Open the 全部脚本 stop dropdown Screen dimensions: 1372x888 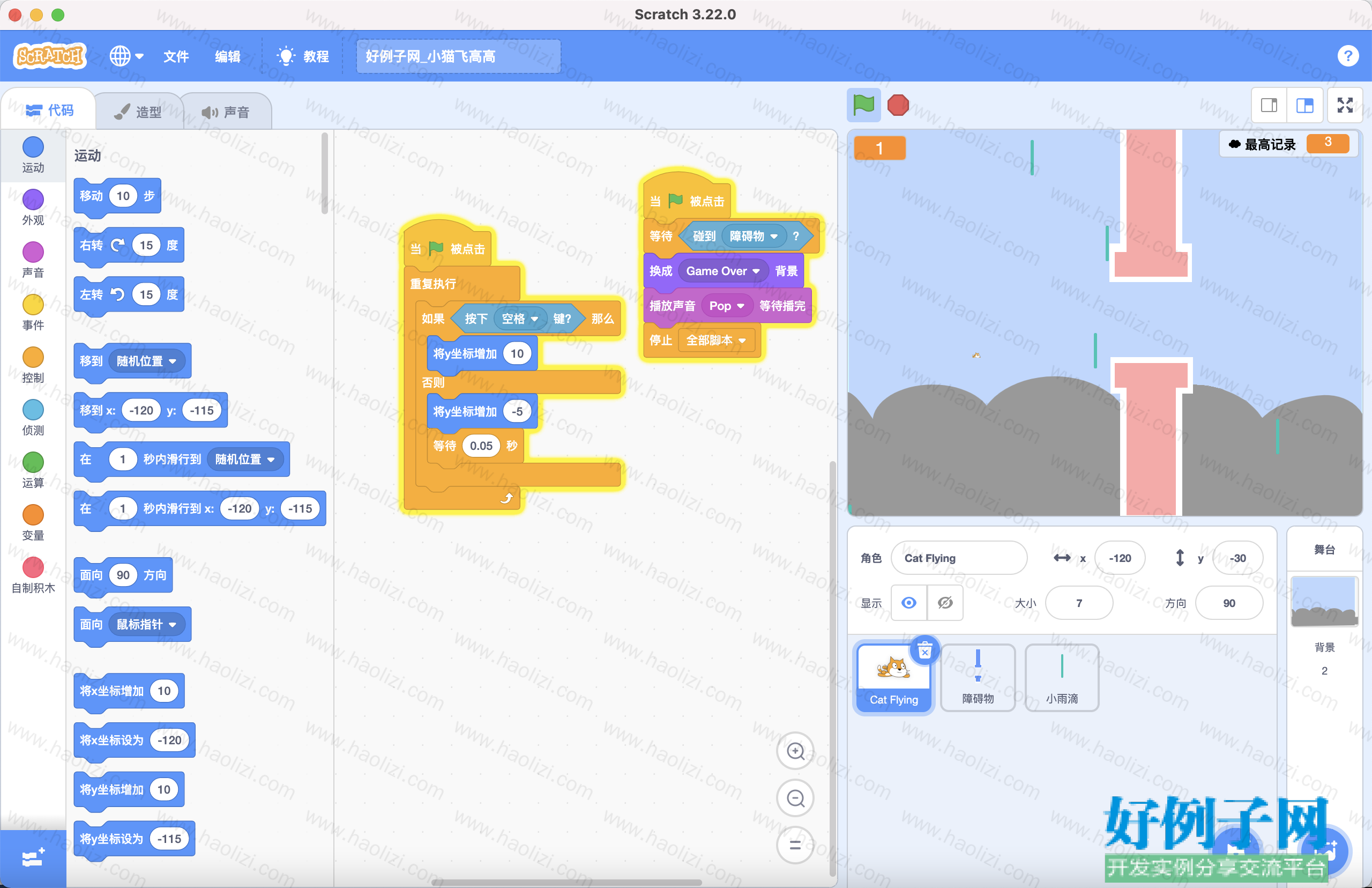(715, 340)
